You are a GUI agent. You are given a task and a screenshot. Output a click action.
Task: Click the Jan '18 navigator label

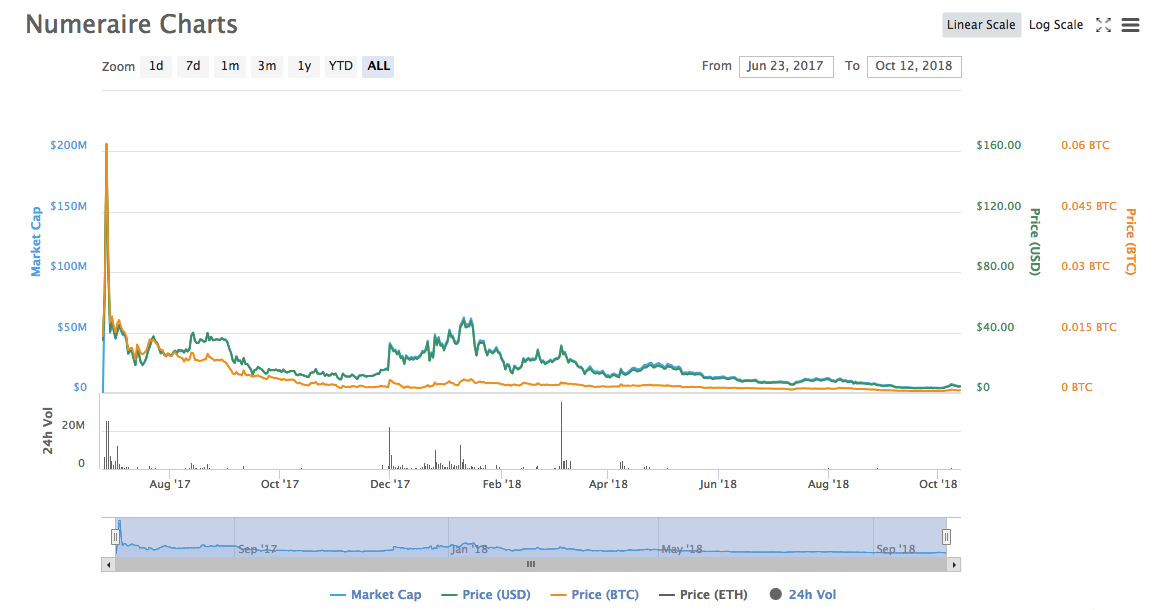[x=469, y=549]
